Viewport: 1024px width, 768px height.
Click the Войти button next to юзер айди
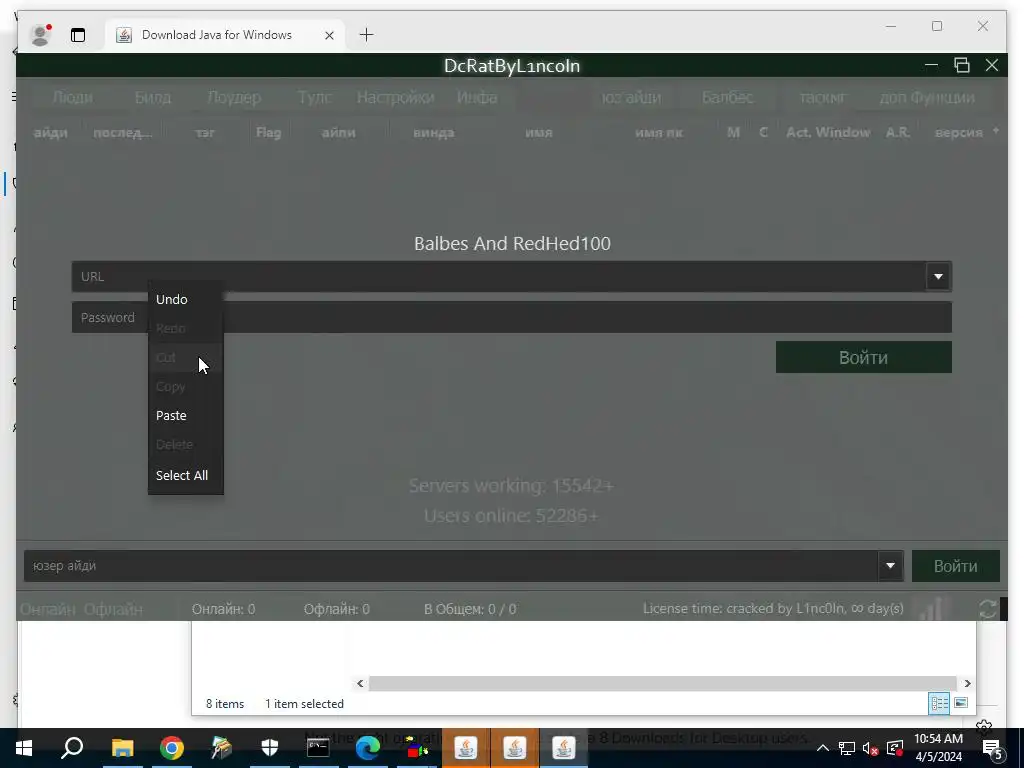pos(955,566)
